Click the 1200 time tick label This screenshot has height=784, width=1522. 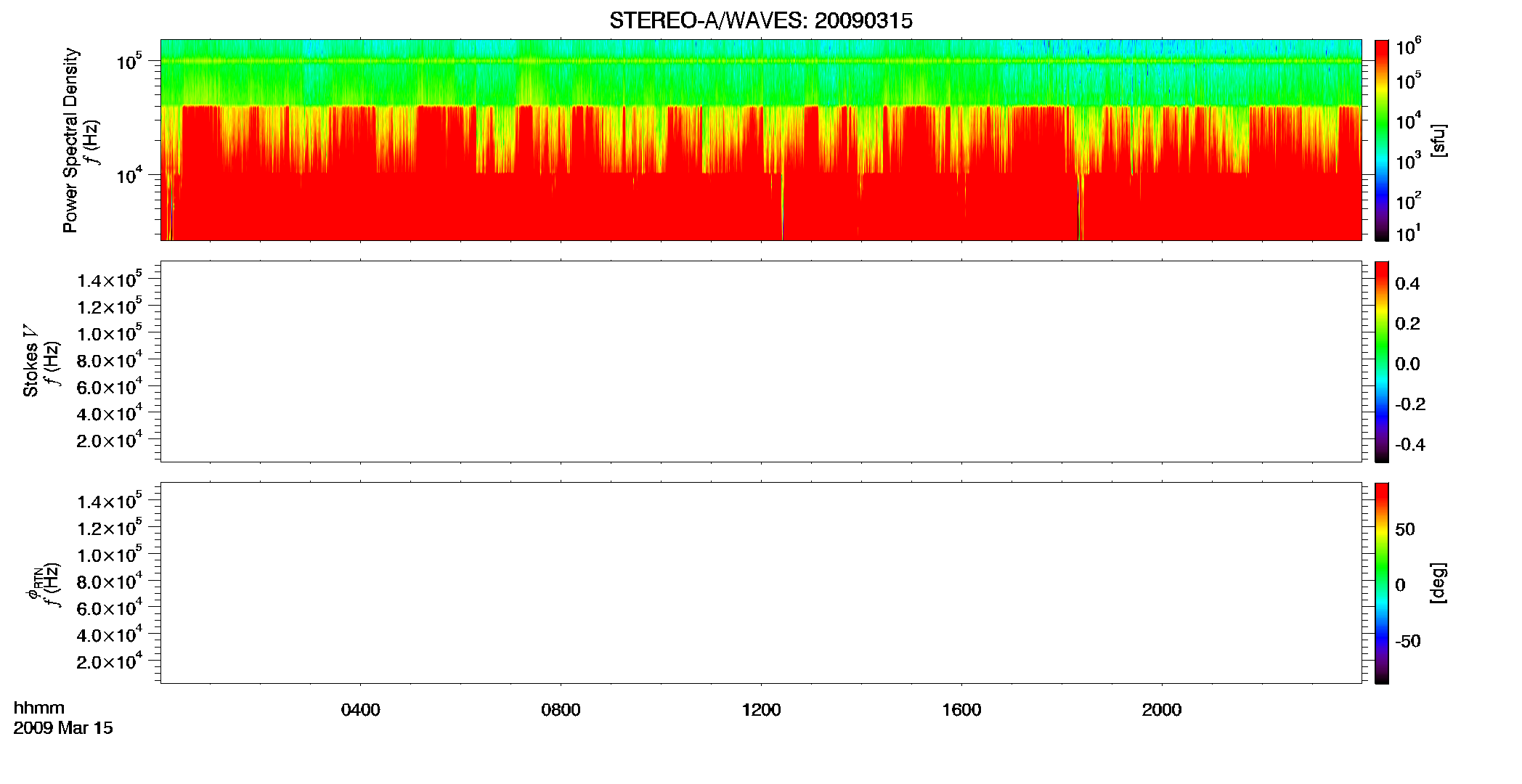[761, 710]
